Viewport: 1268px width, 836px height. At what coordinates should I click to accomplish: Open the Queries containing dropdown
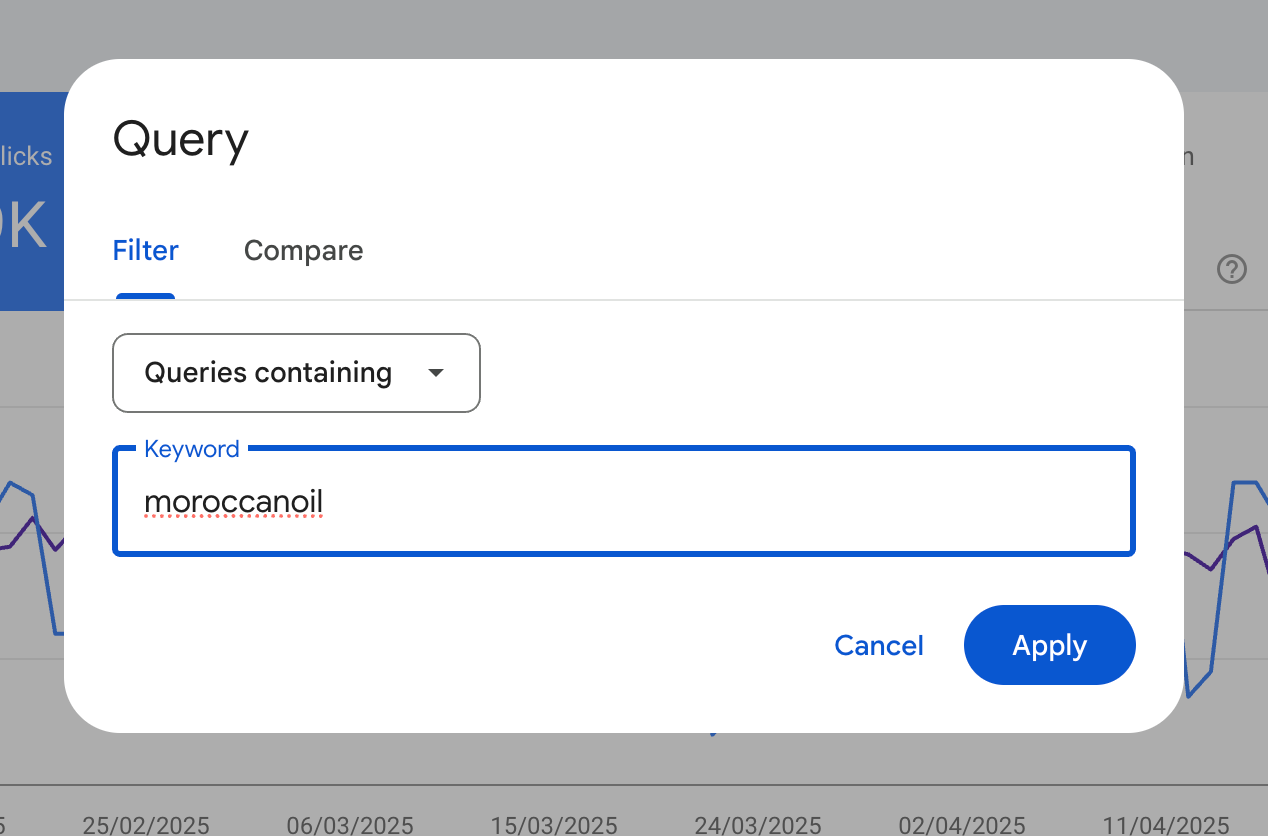click(296, 373)
